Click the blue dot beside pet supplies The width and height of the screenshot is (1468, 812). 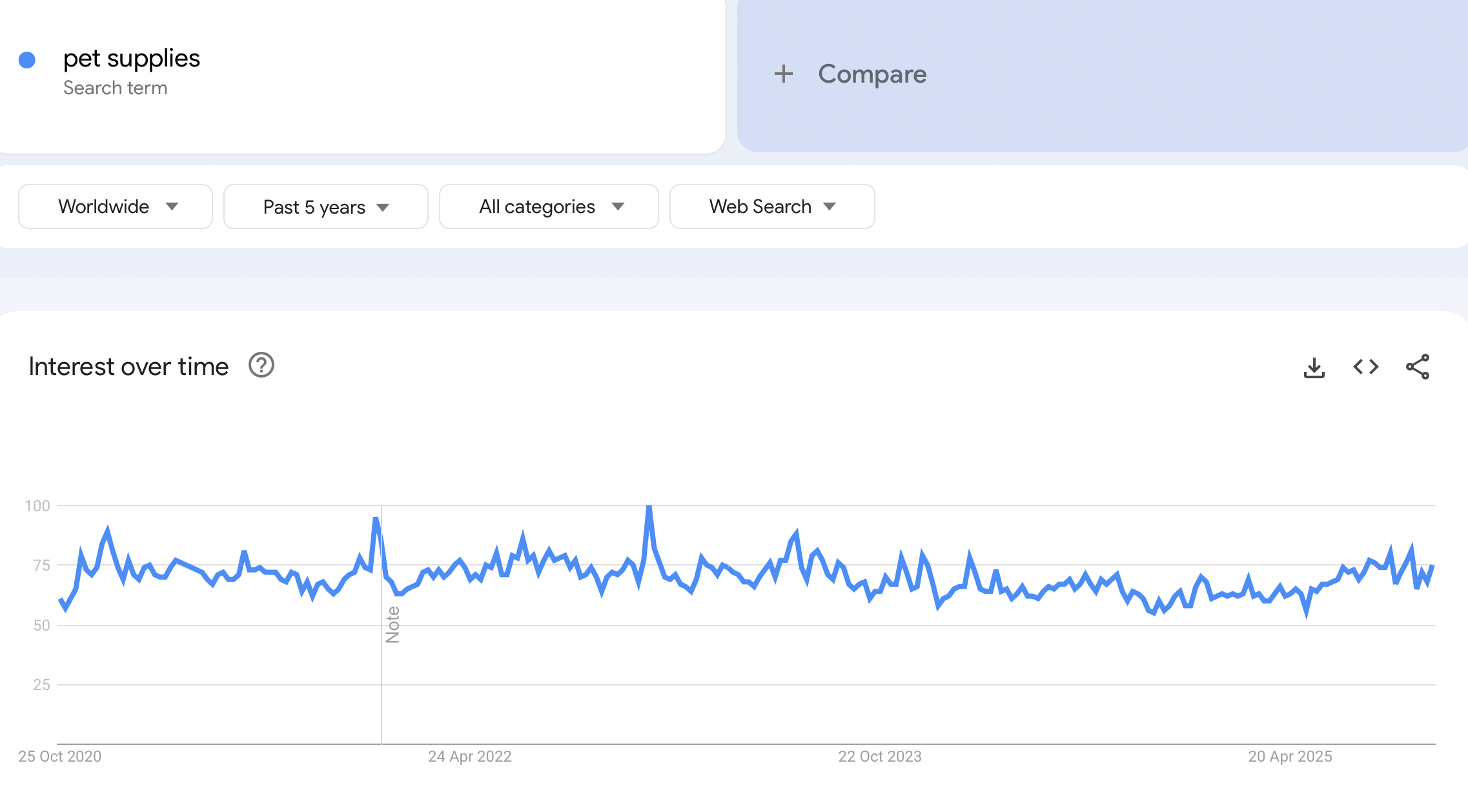coord(27,60)
